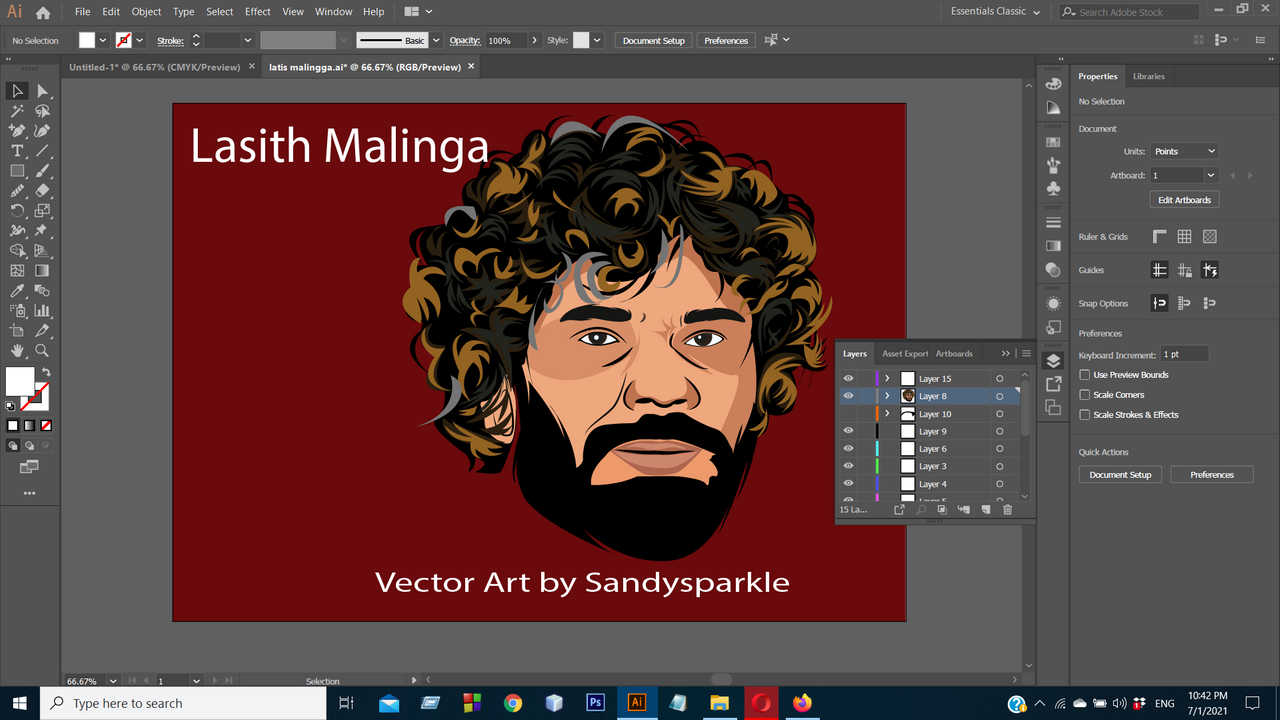Select the Line Segment tool
This screenshot has width=1280, height=720.
pyautogui.click(x=42, y=151)
